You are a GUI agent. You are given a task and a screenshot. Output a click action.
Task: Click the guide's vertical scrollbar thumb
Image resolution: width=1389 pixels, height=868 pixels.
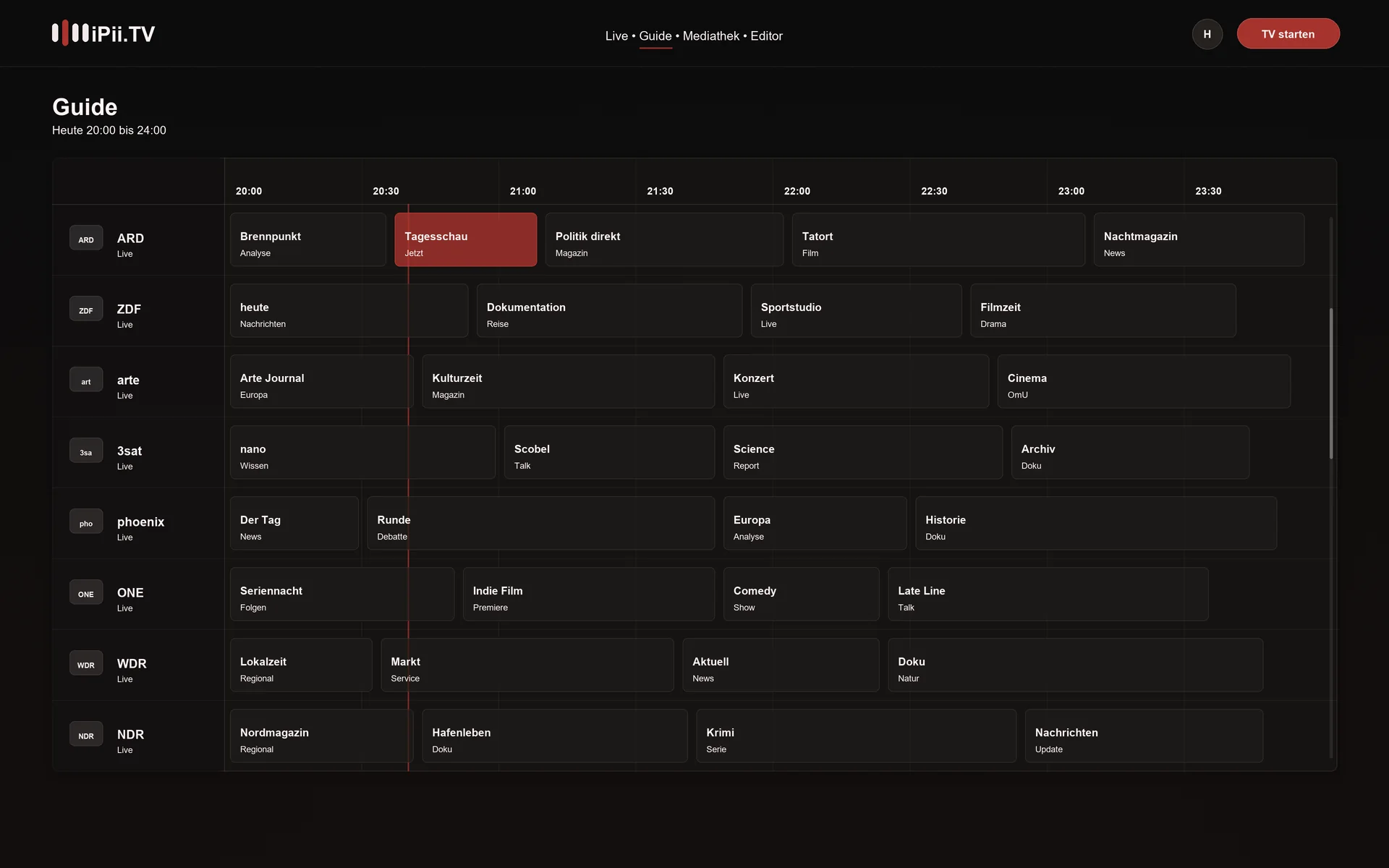point(1330,383)
